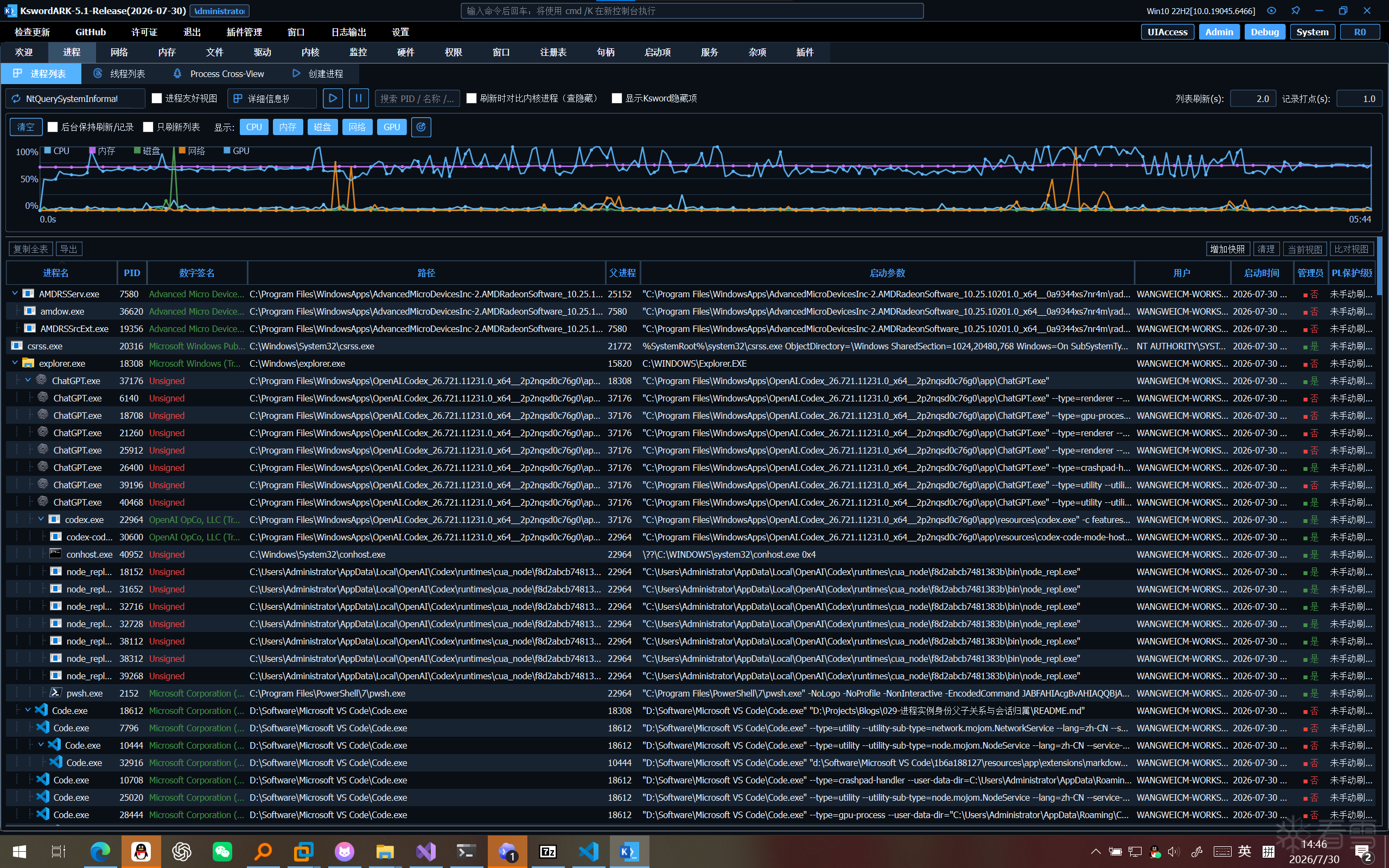
Task: Collapse the Code.exe PID 18612 subtree
Action: click(x=28, y=710)
